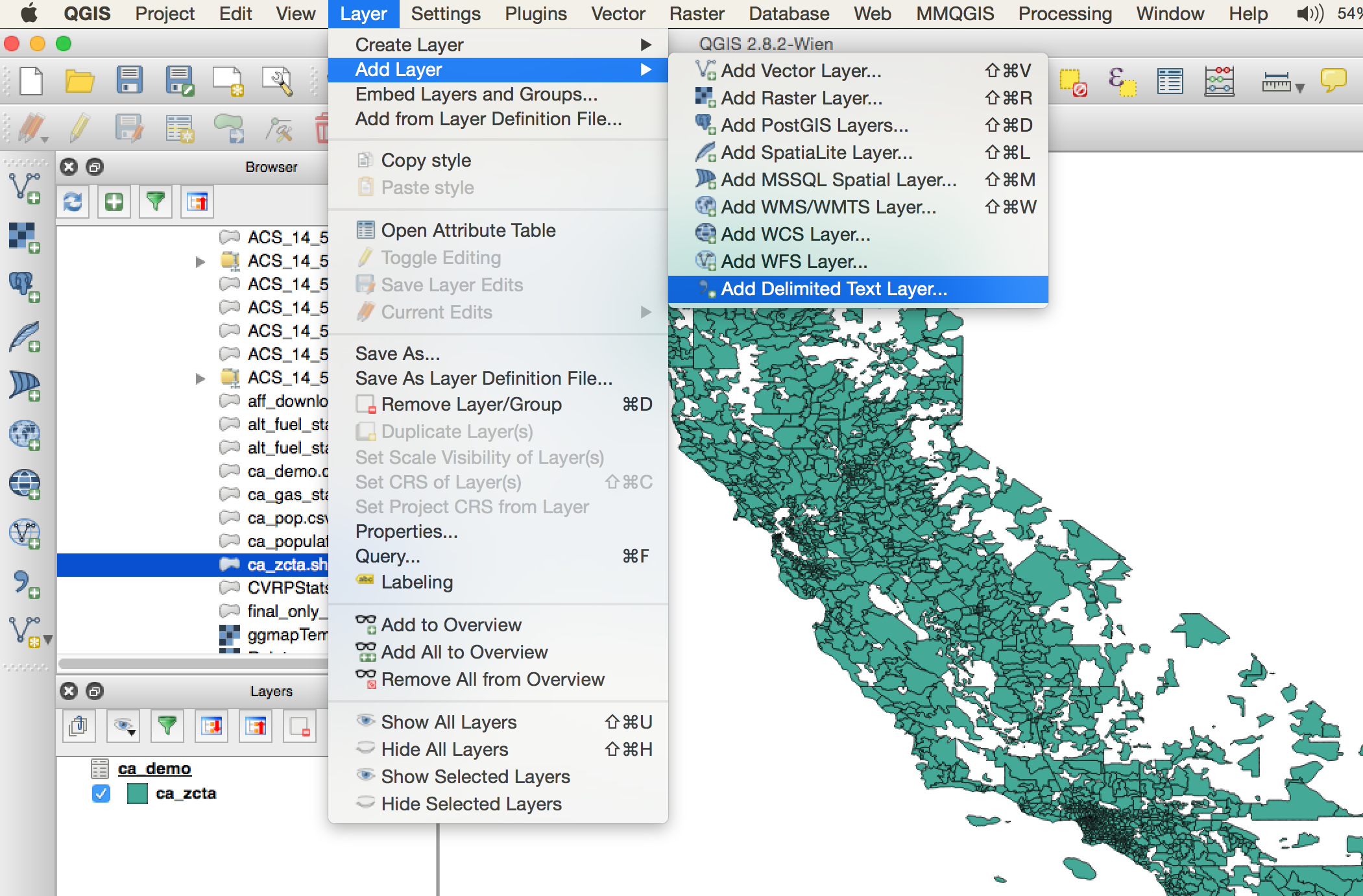Click the Browser panel Collapse All icon
The width and height of the screenshot is (1363, 896).
[197, 202]
